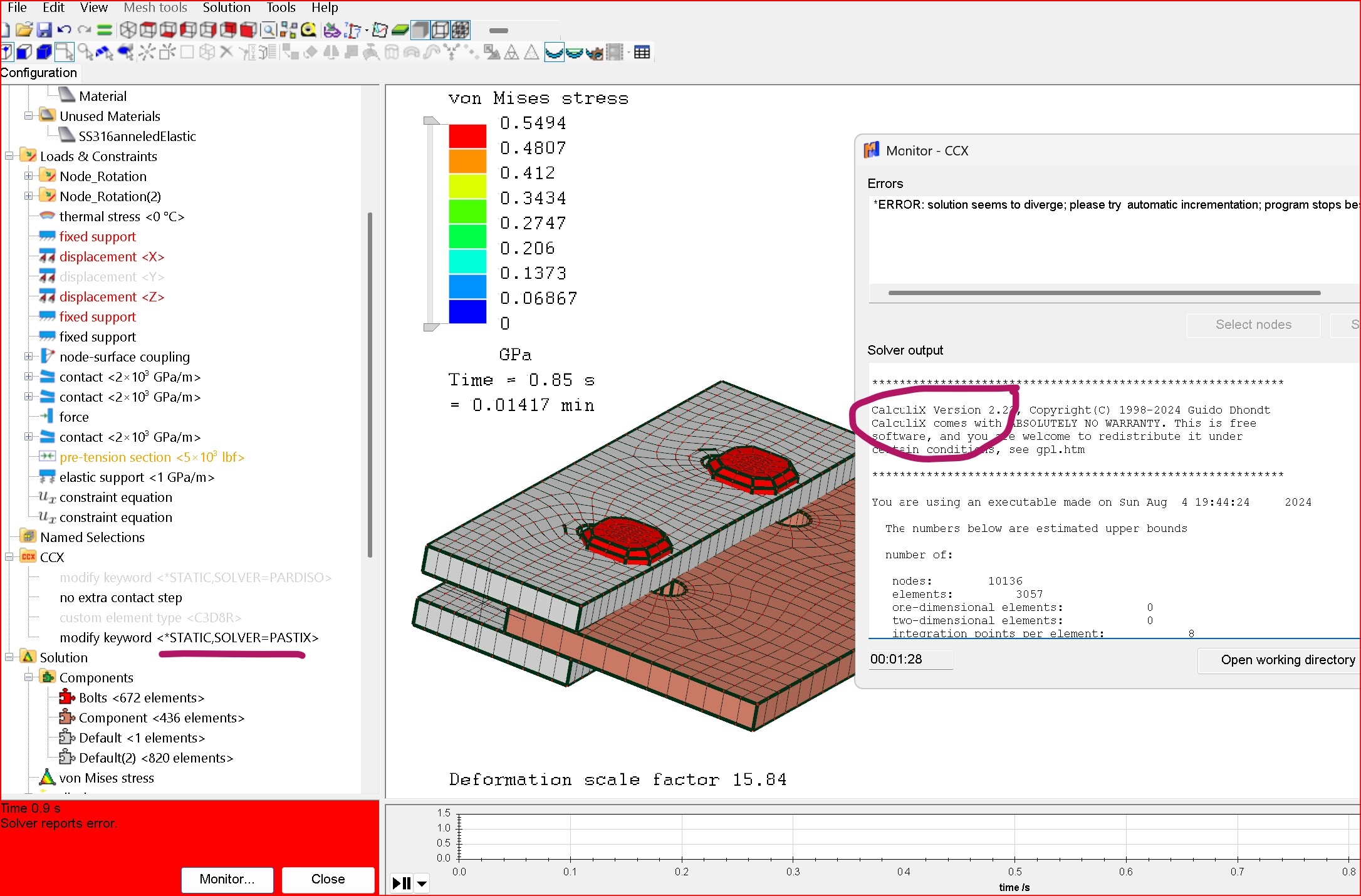Click the upper legend range slider handle

click(431, 120)
